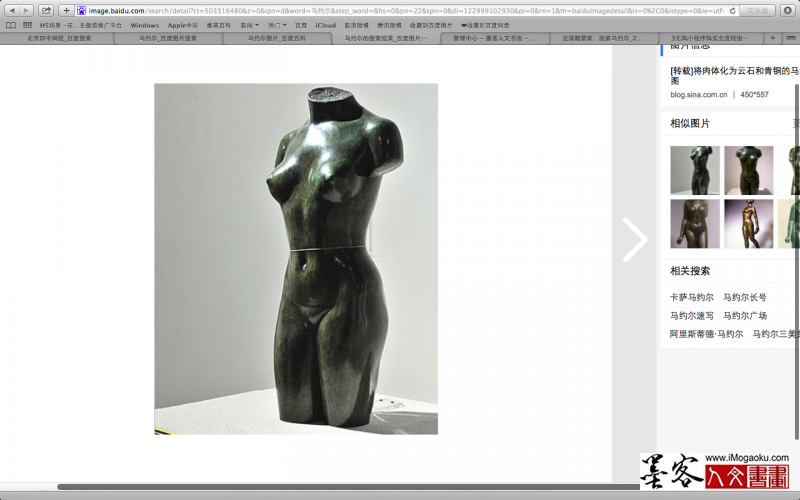Open the 百度 bookmark
Screen dimensions: 800x500
coord(301,25)
